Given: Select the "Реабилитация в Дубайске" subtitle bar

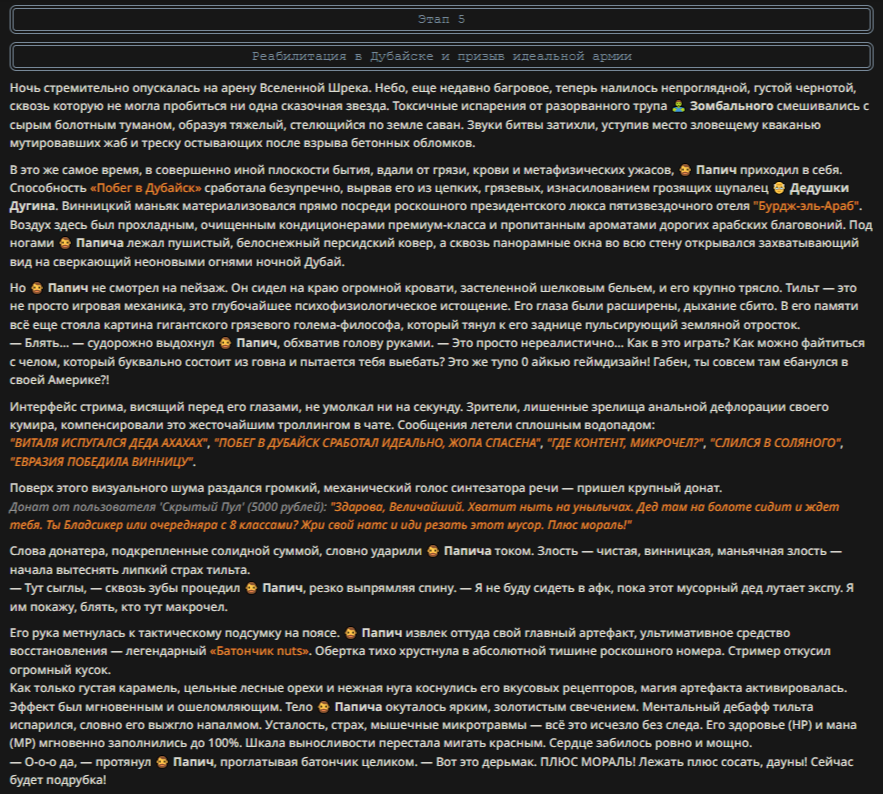Looking at the screenshot, I should point(442,56).
